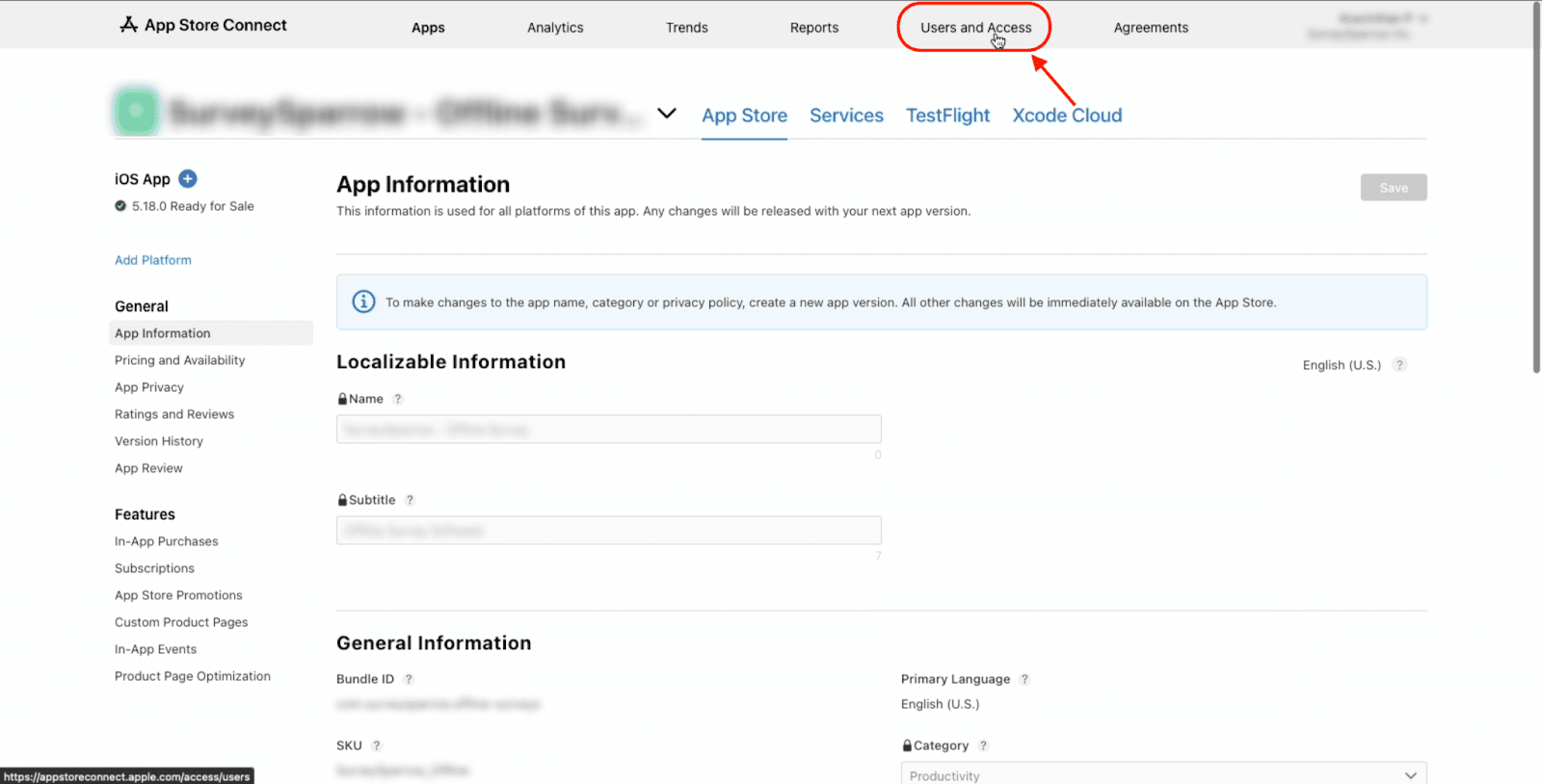Click the help icon beside English (U.S.)
Screen dimensions: 1542x784
pyautogui.click(x=1400, y=365)
